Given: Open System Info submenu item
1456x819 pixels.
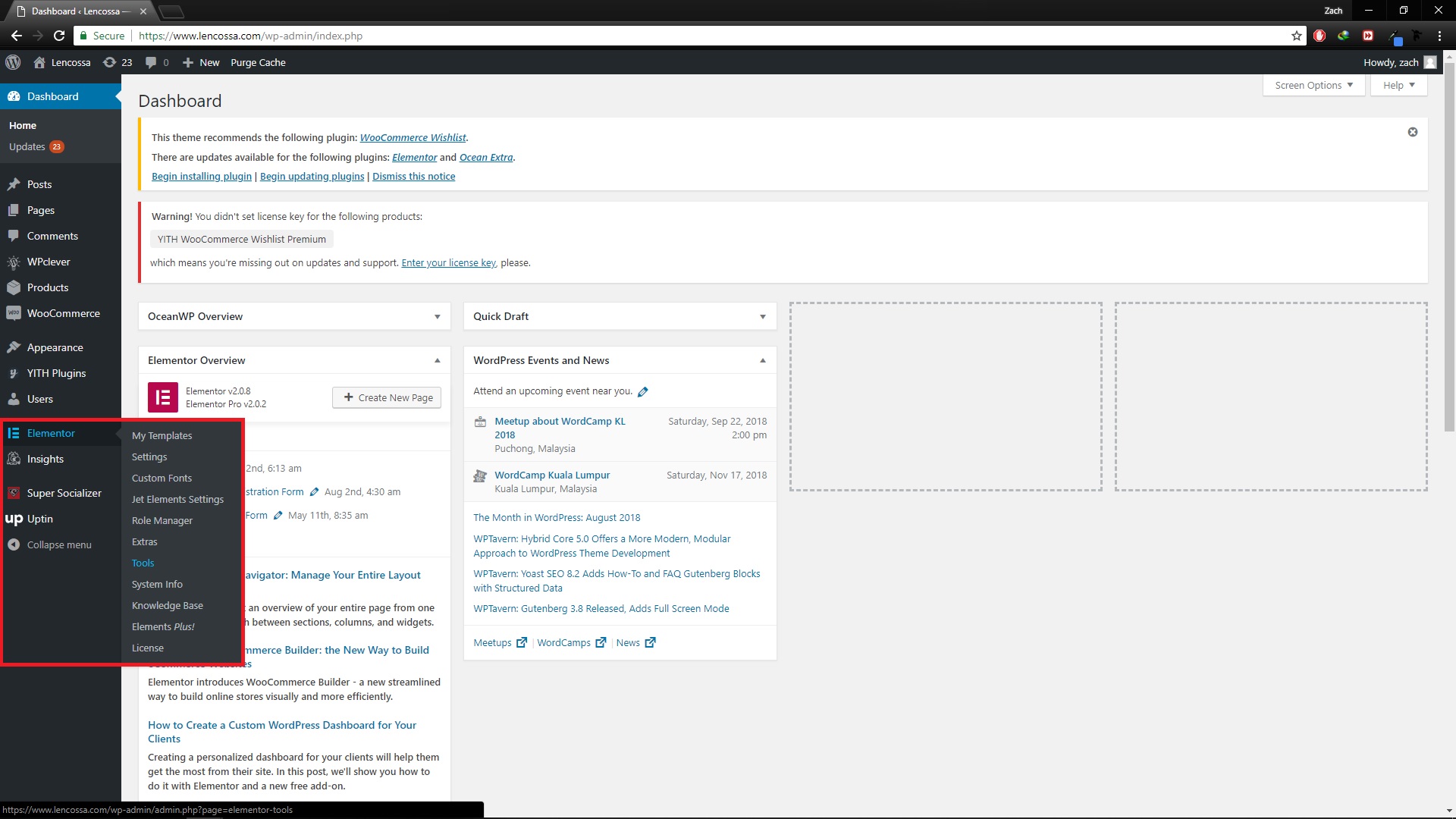Looking at the screenshot, I should pos(157,584).
